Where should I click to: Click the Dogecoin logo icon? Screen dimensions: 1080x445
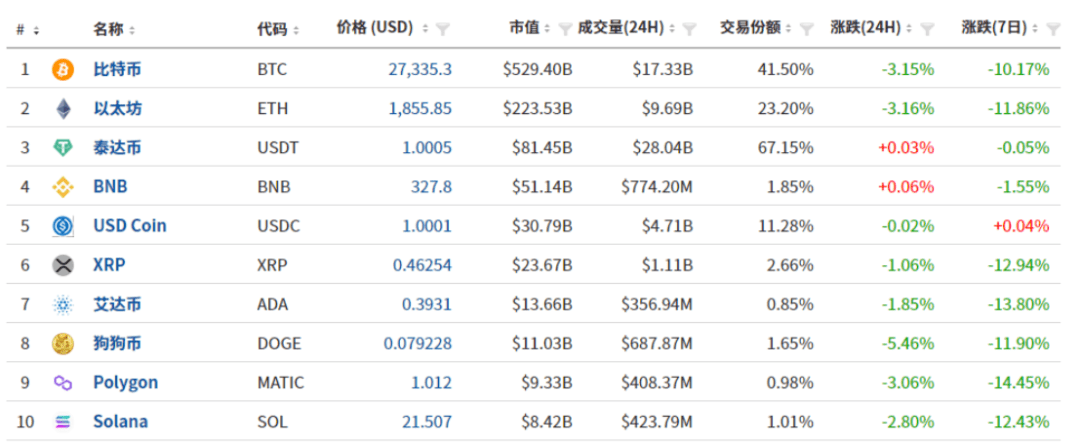coord(63,344)
